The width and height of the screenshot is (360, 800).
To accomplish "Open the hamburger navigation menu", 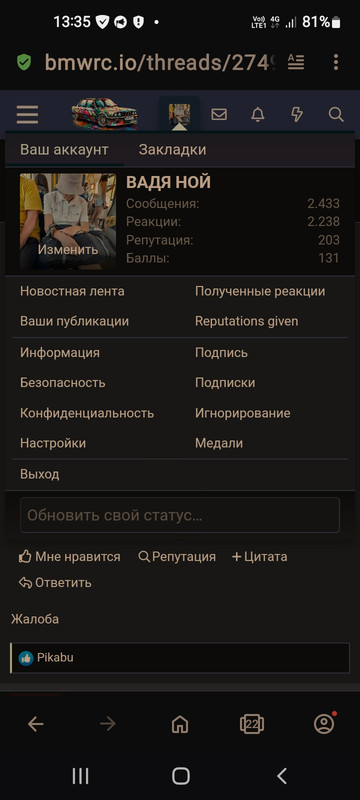I will click(27, 114).
